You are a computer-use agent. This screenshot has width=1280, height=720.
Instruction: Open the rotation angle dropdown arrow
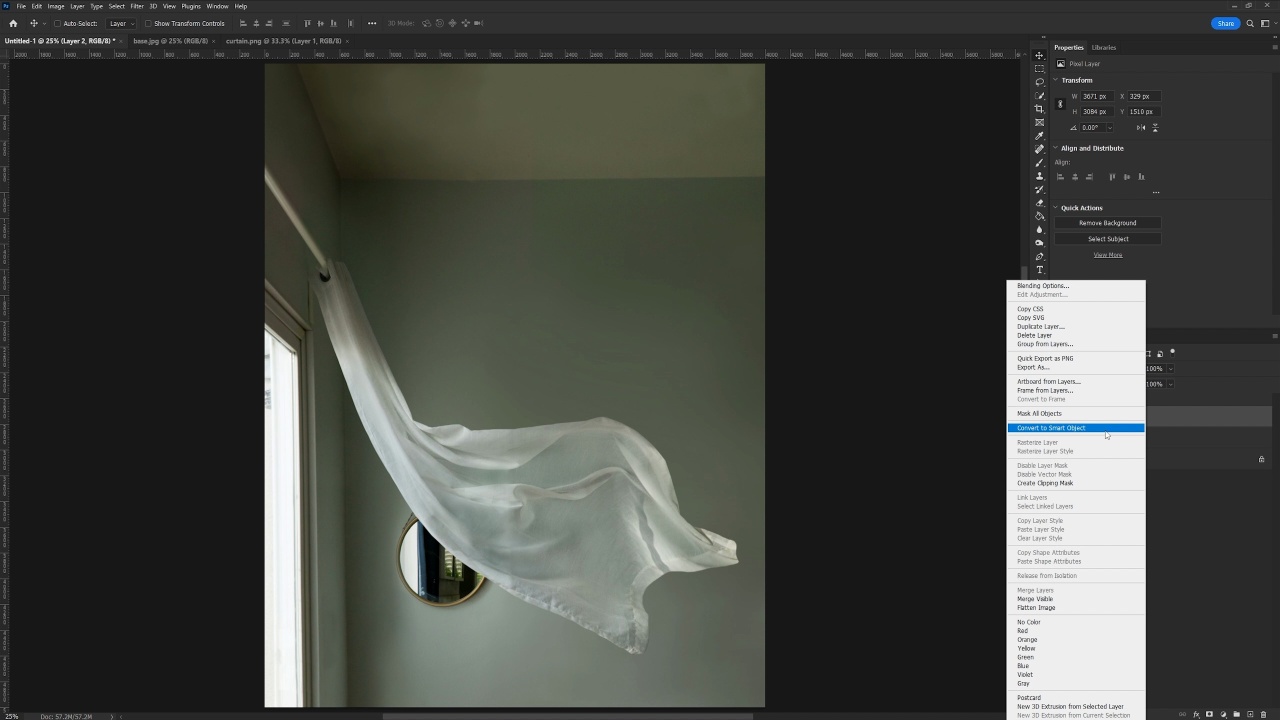coord(1109,128)
